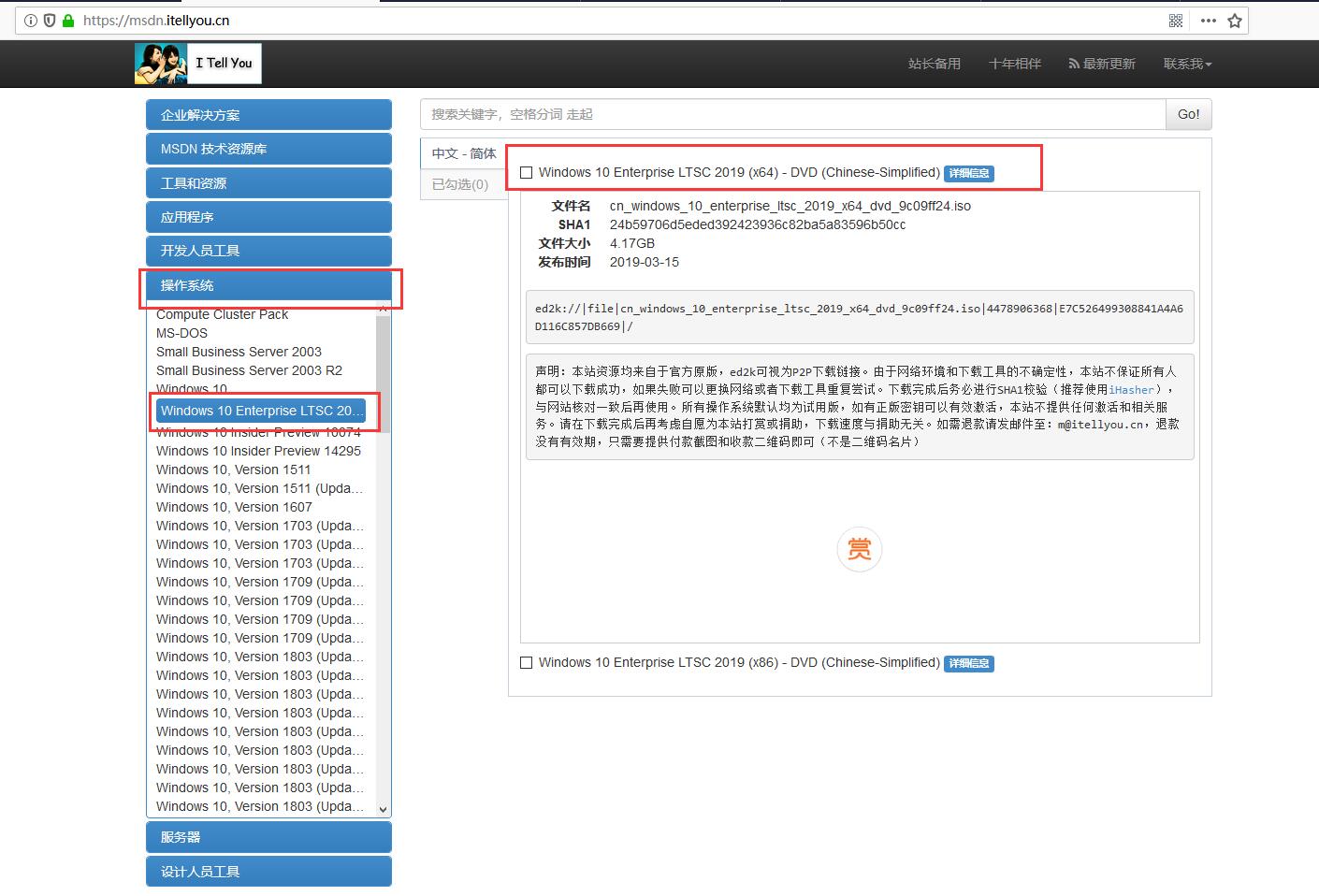Expand the 服务器 category
1319x896 pixels.
(x=268, y=837)
